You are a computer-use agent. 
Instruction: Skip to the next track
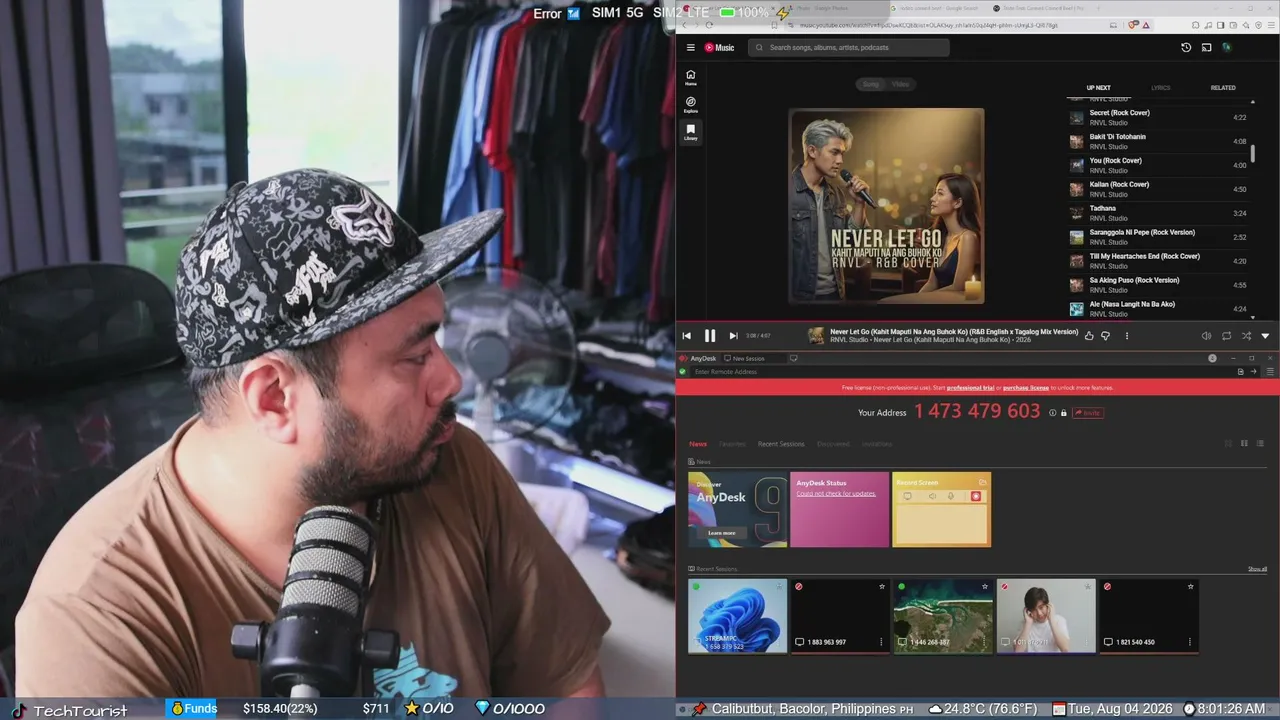click(x=733, y=336)
